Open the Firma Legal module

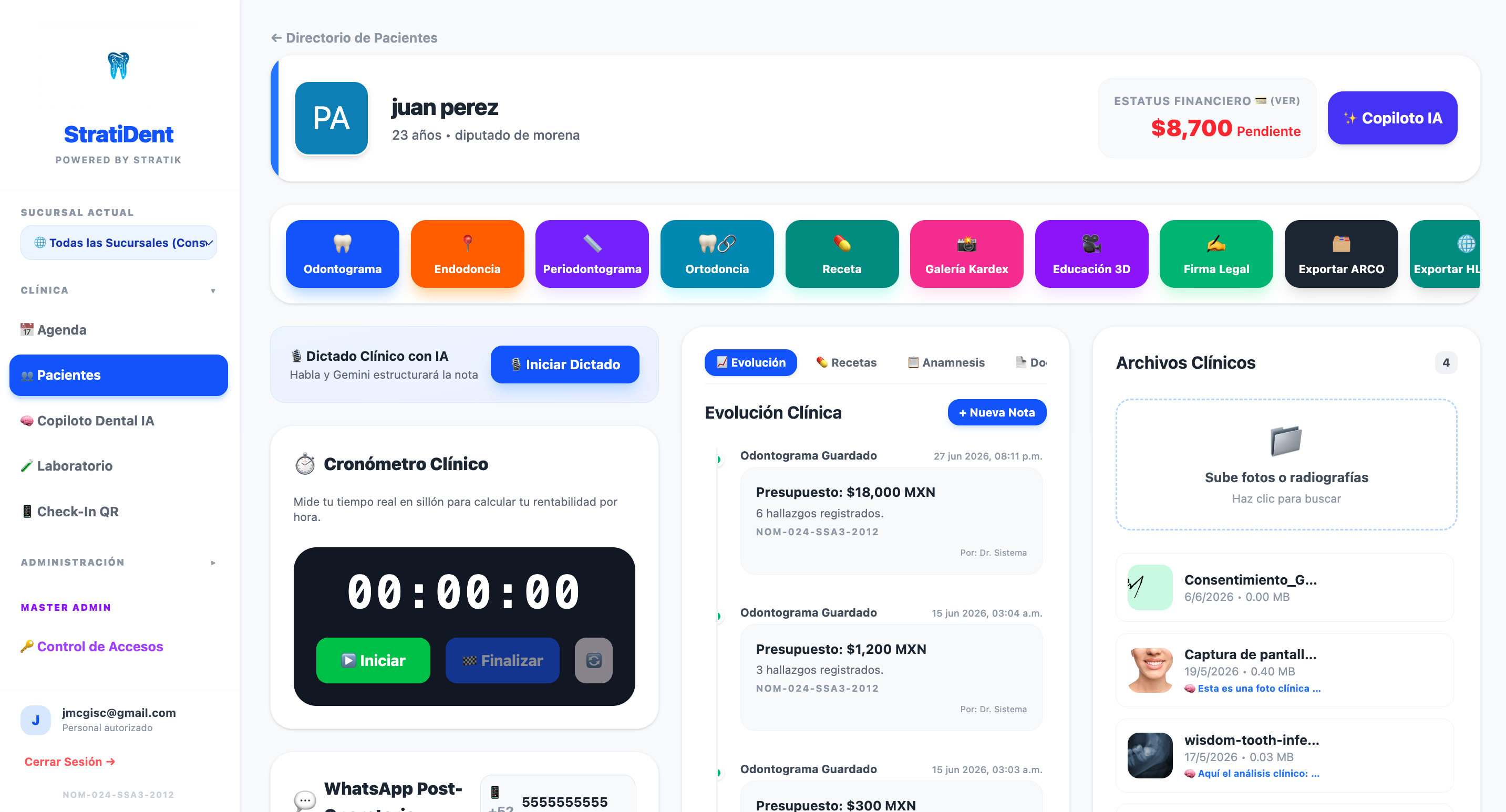[x=1216, y=254]
